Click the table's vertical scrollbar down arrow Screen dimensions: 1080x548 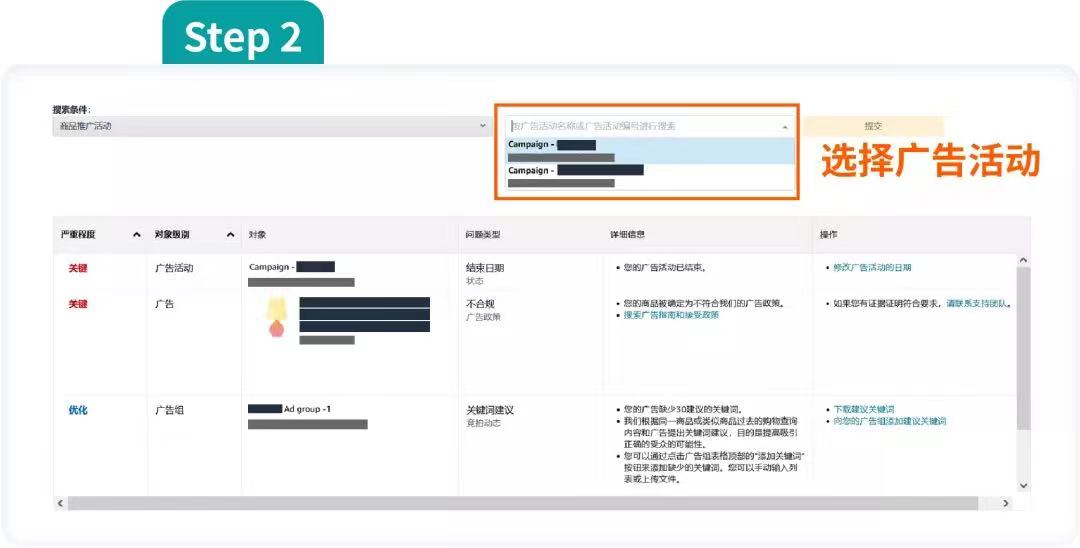click(x=1023, y=485)
